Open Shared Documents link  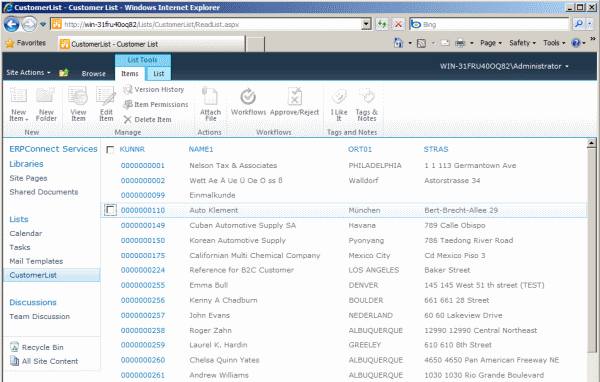point(44,192)
